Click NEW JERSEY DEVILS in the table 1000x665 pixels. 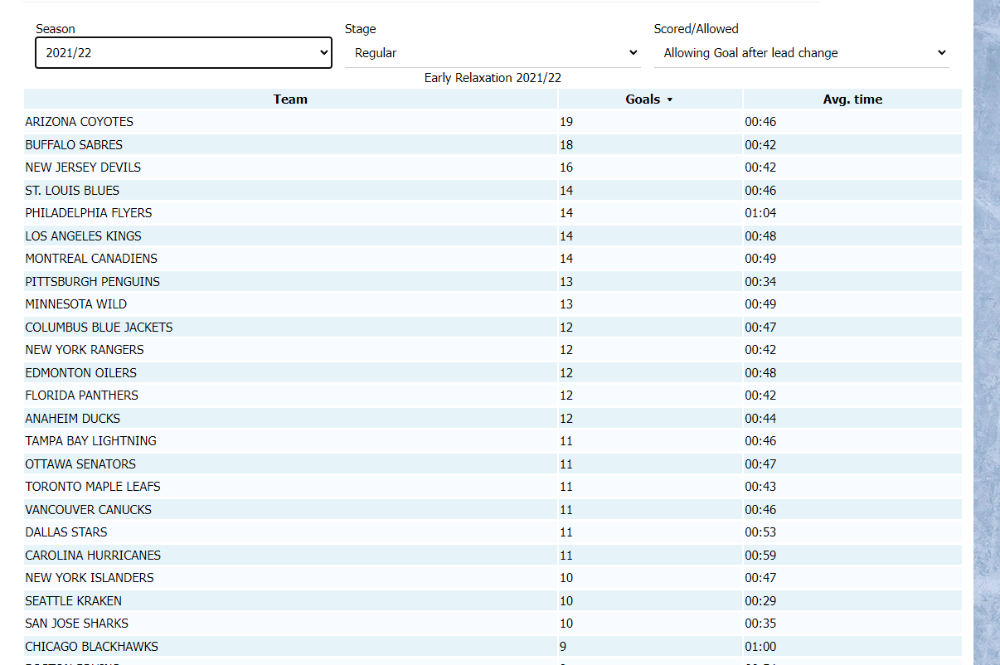(x=83, y=168)
